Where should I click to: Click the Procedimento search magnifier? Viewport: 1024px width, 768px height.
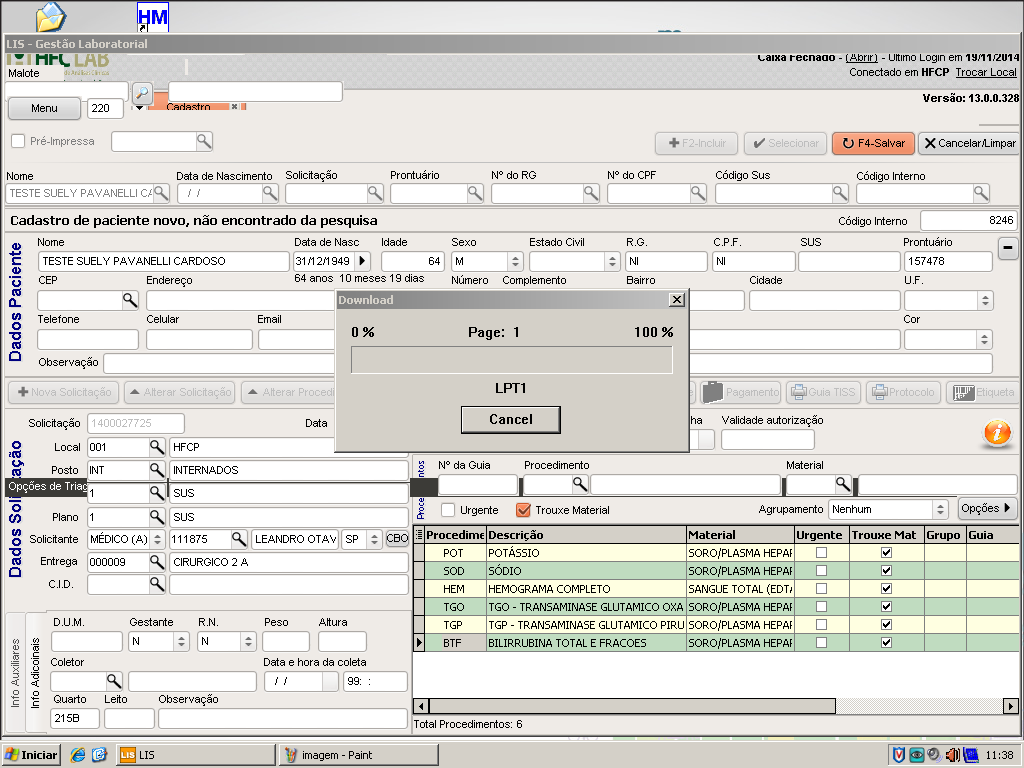[x=579, y=484]
